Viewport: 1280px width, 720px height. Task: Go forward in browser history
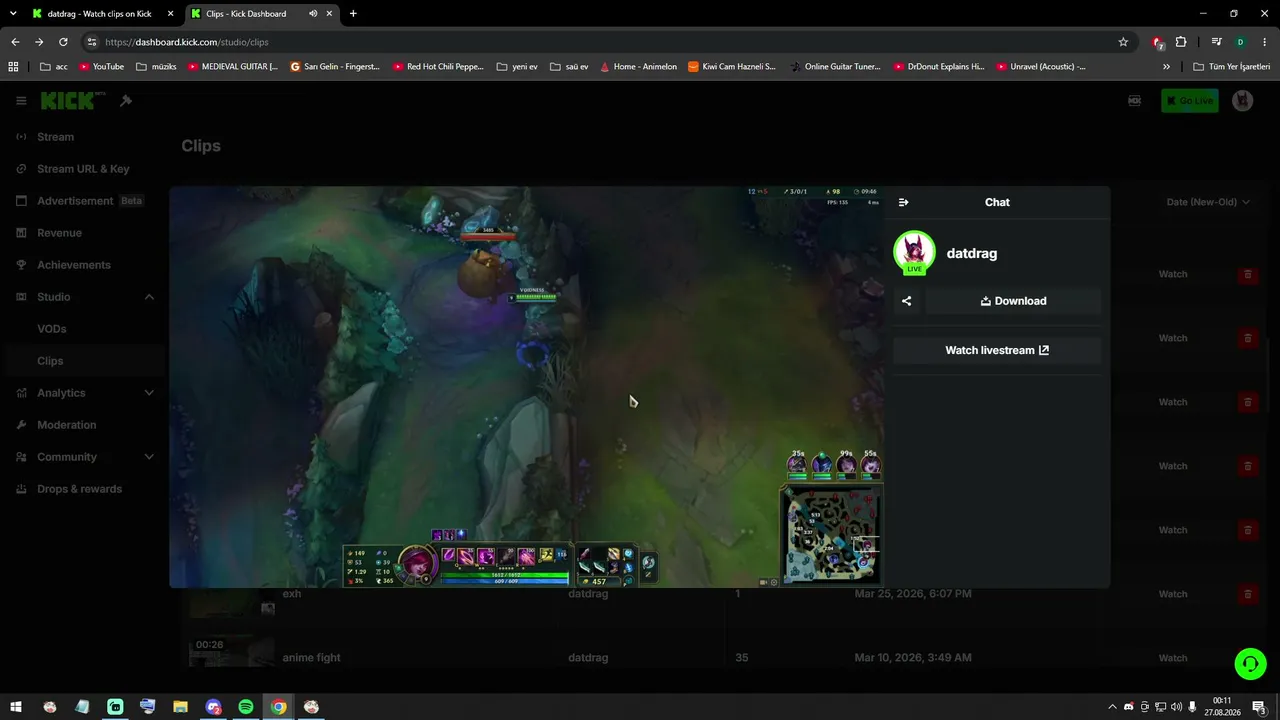pyautogui.click(x=39, y=42)
